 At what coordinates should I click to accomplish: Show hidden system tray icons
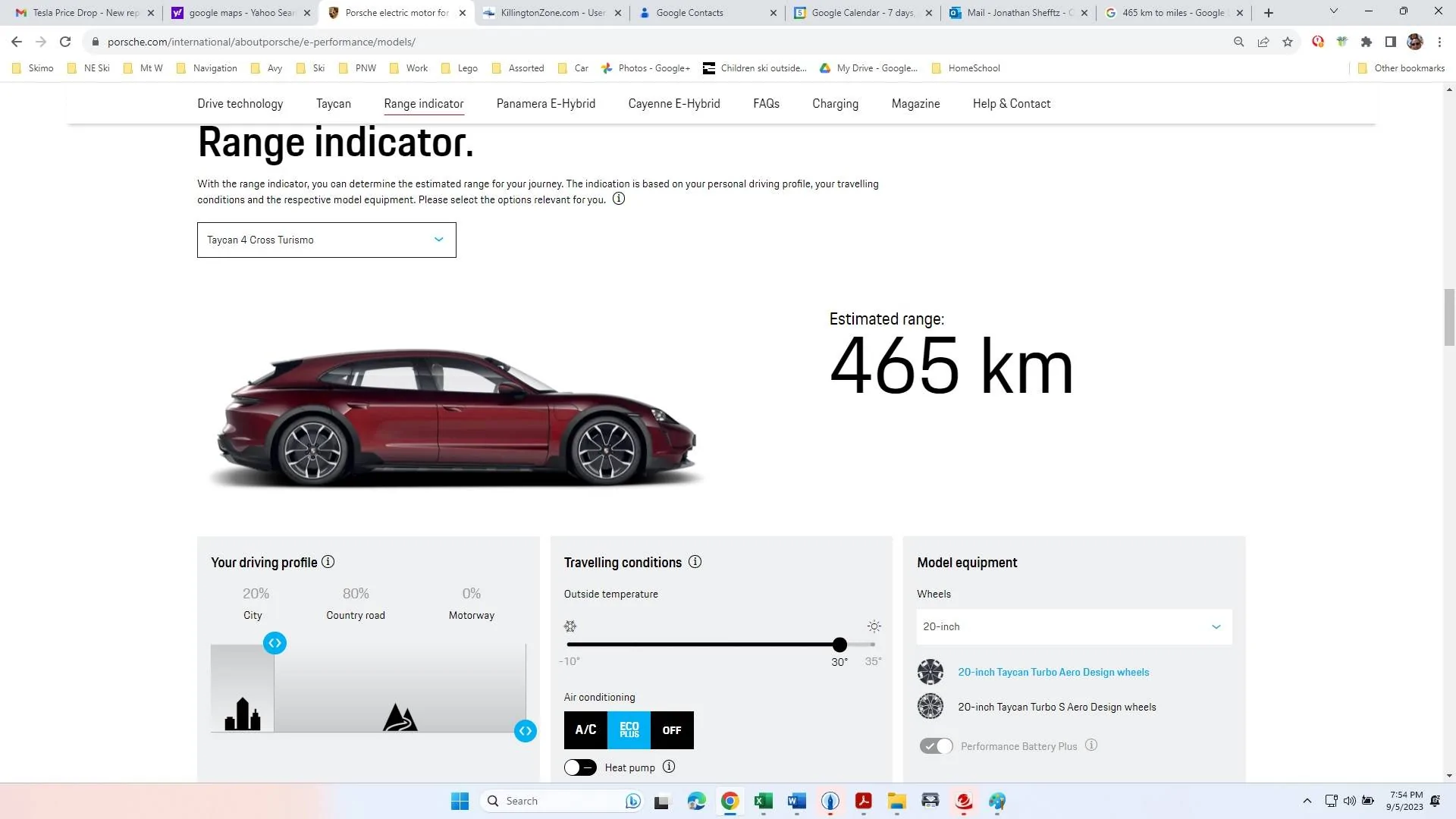tap(1307, 801)
